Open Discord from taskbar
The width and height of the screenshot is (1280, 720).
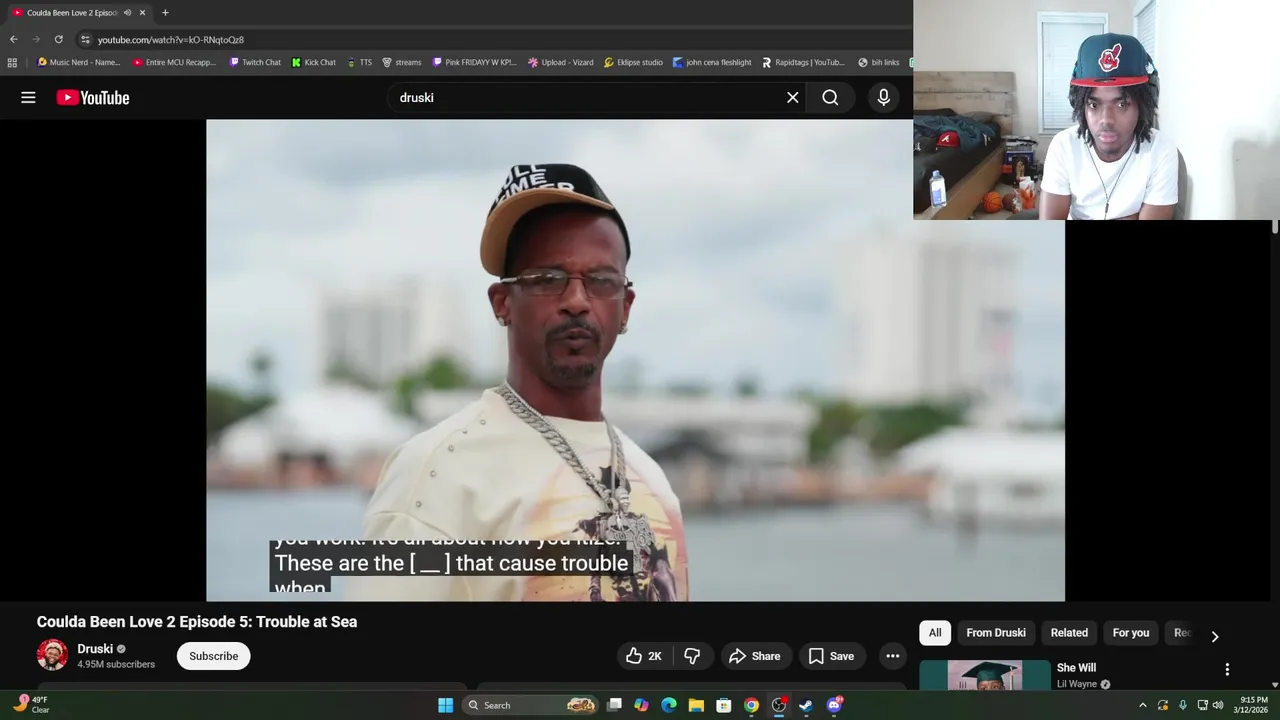click(834, 705)
